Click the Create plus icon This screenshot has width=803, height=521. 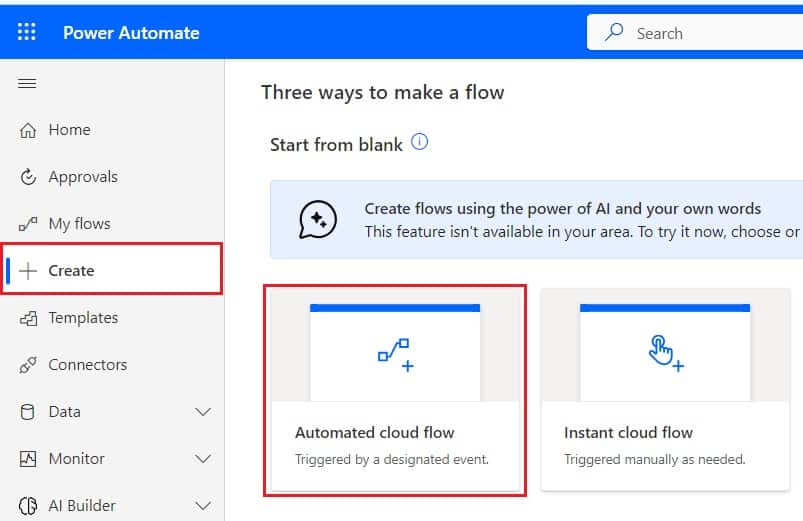[x=28, y=270]
